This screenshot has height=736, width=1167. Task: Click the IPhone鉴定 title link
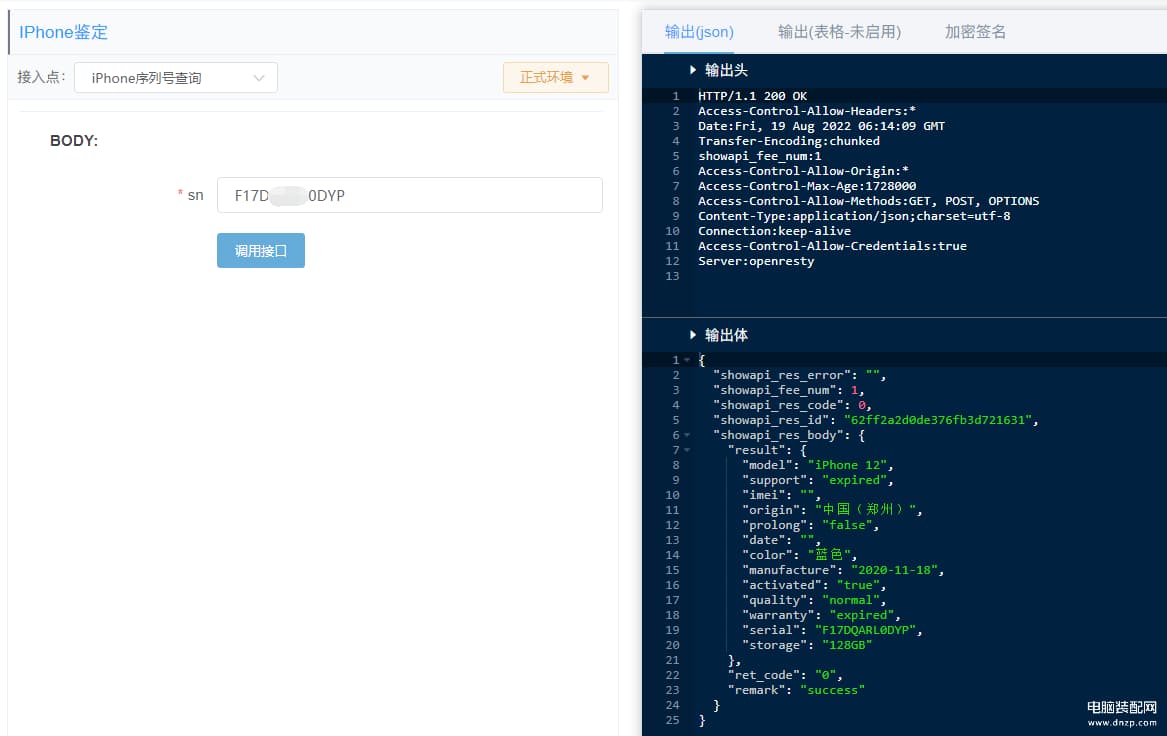pos(63,32)
